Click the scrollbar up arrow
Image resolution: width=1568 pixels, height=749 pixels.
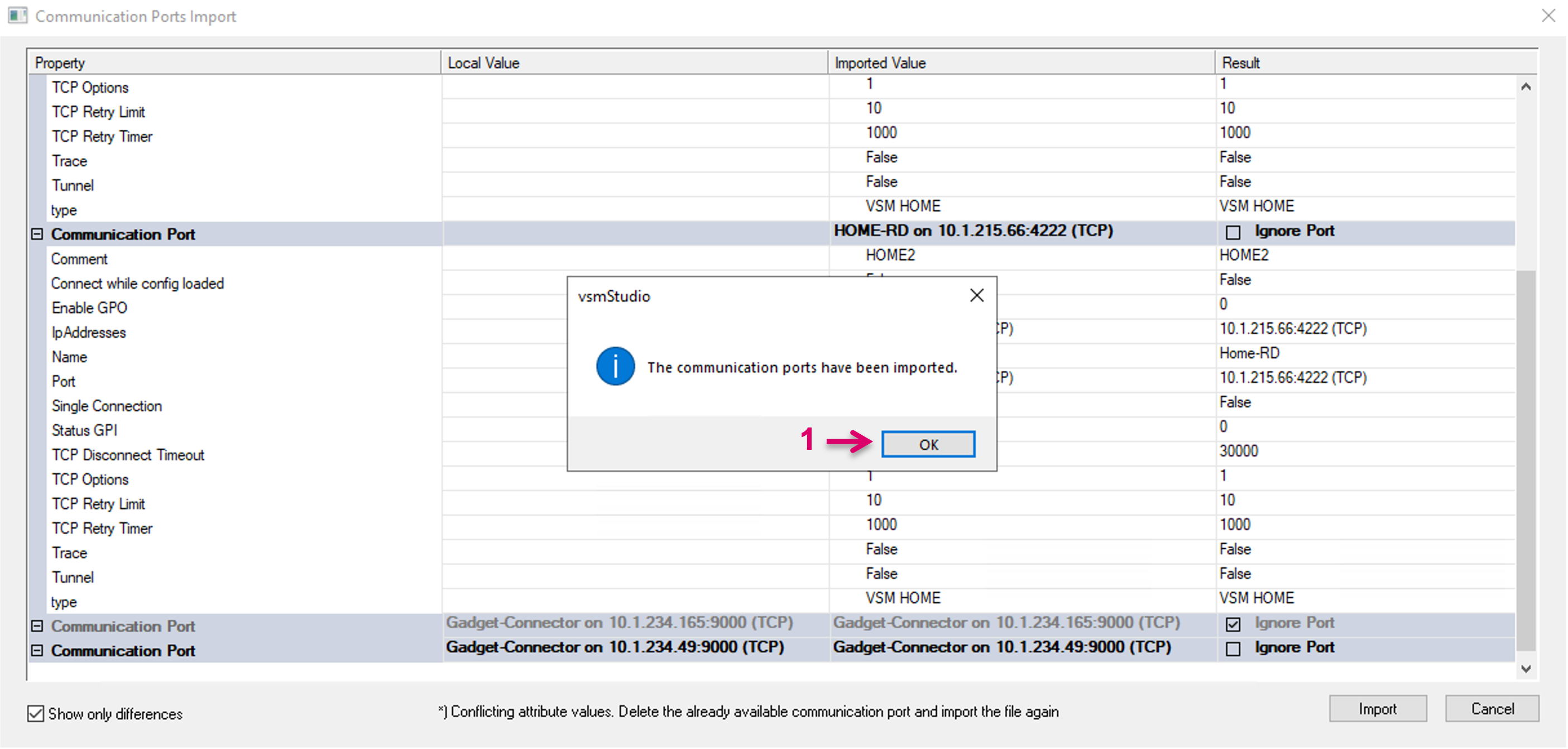(x=1526, y=87)
